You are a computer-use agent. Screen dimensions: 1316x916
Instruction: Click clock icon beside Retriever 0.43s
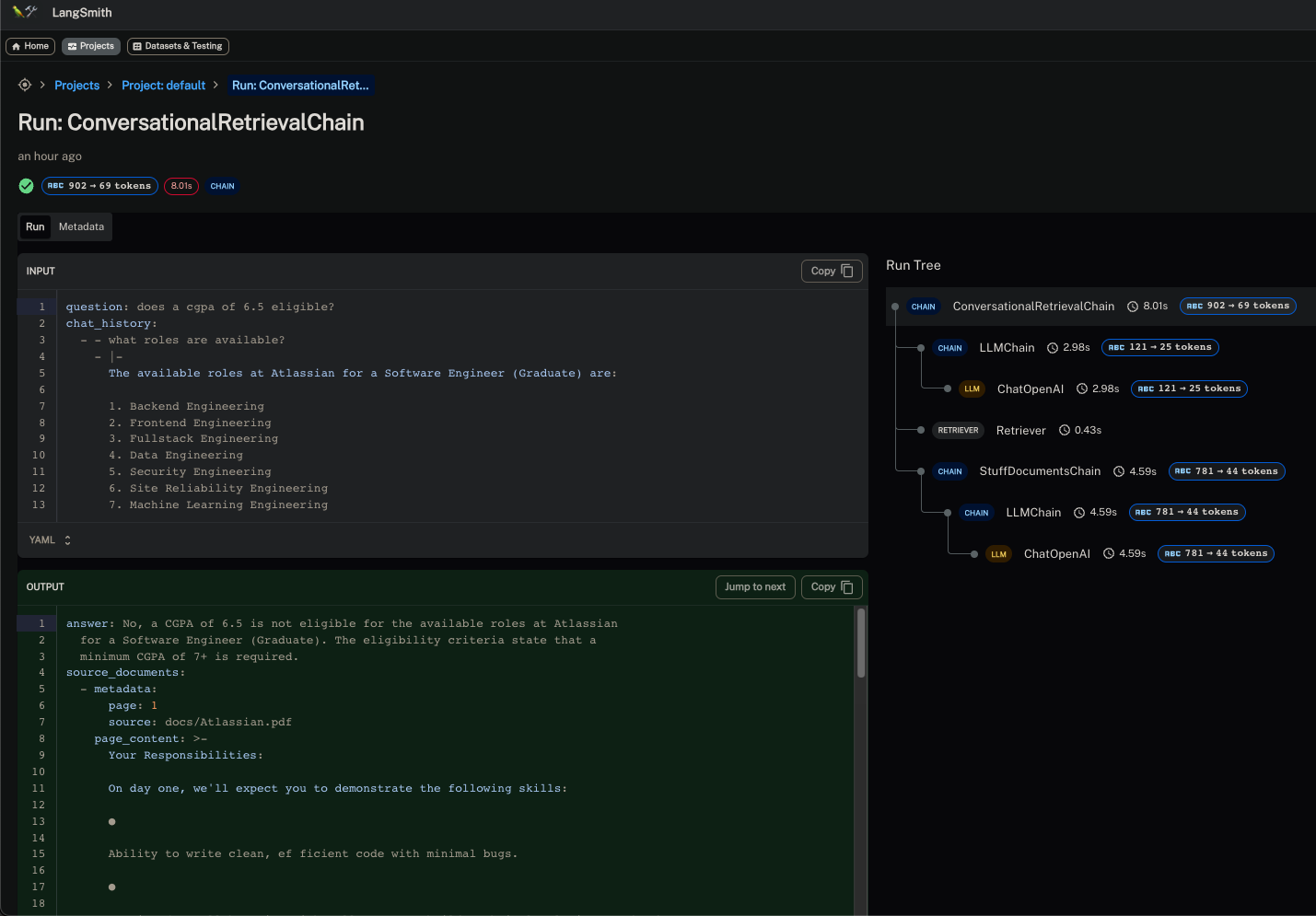(x=1065, y=431)
